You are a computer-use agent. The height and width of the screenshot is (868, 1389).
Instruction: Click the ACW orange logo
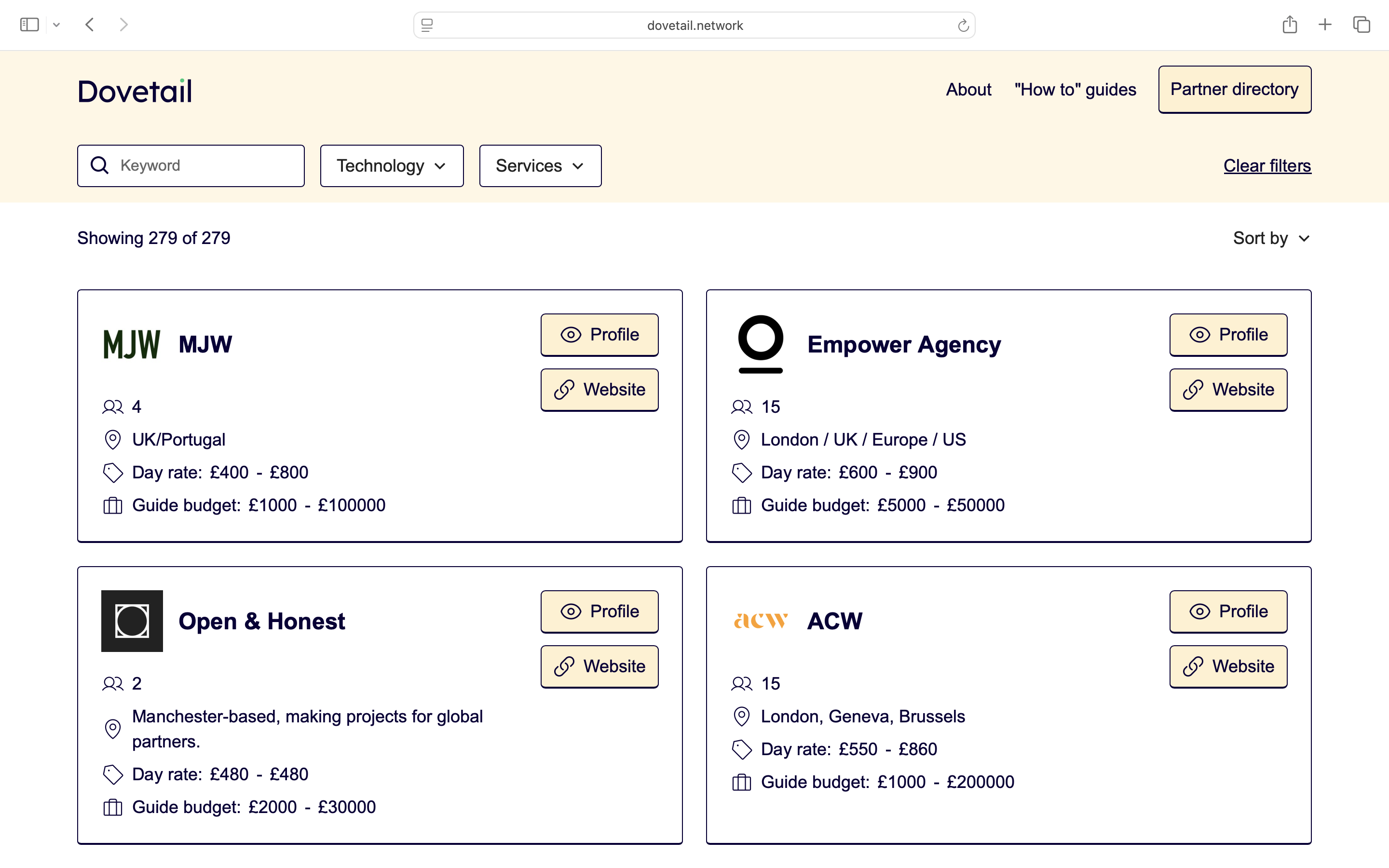pos(761,621)
